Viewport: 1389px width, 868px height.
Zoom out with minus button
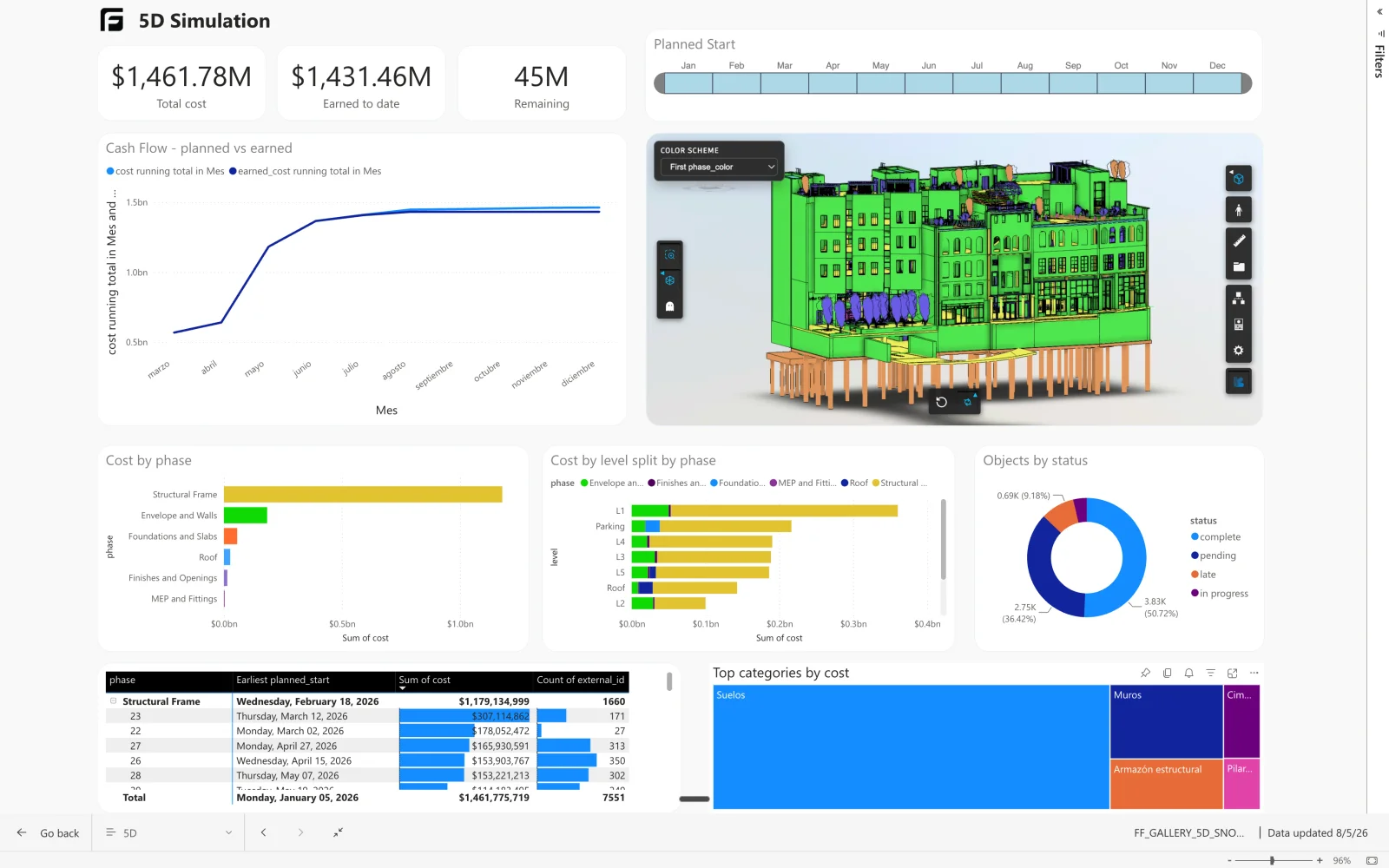(1230, 860)
